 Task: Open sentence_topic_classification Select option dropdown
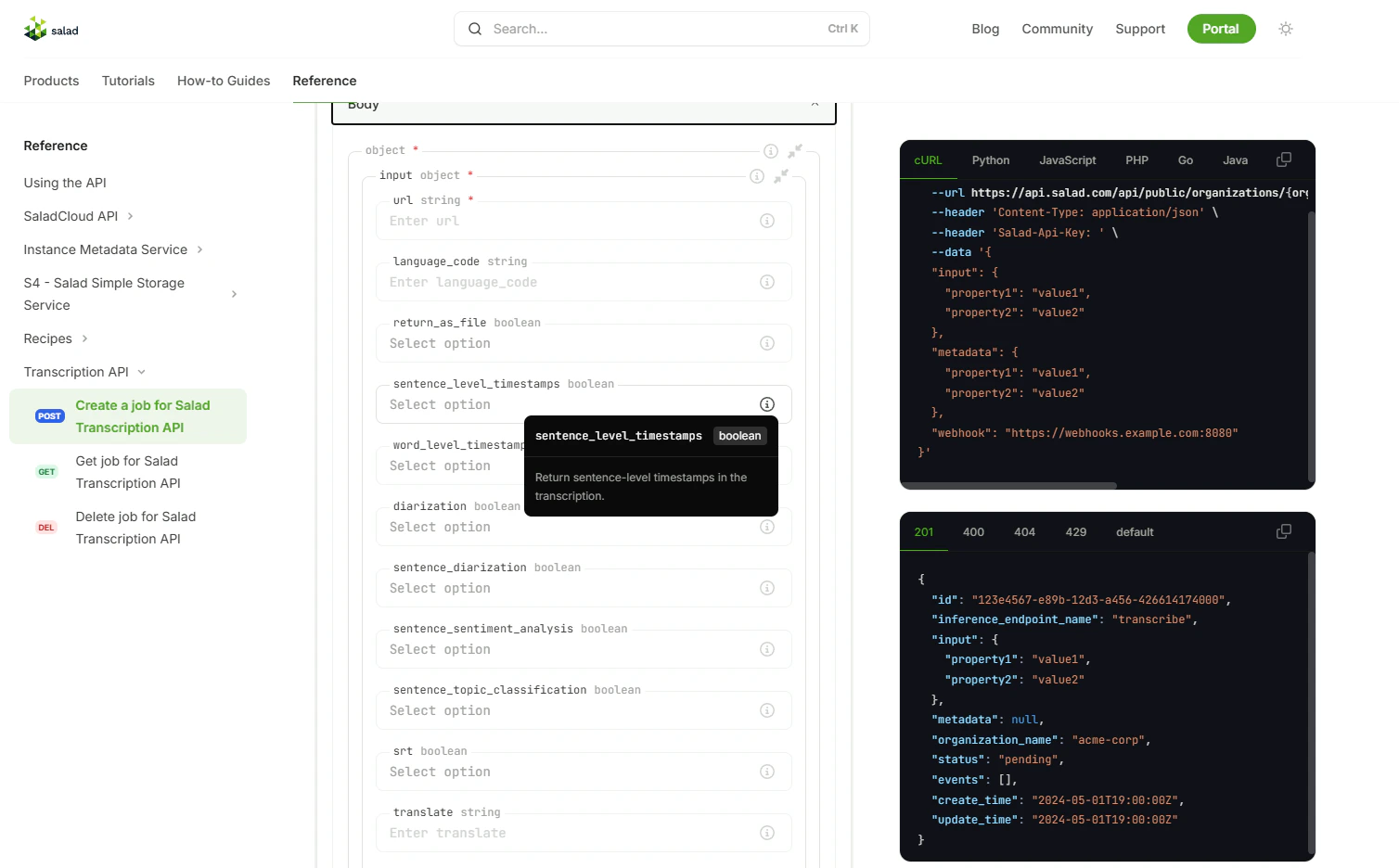584,710
